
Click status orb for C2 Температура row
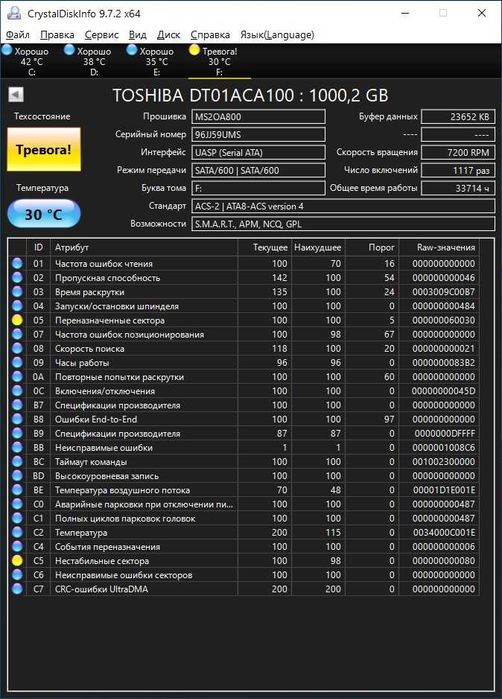pyautogui.click(x=17, y=533)
